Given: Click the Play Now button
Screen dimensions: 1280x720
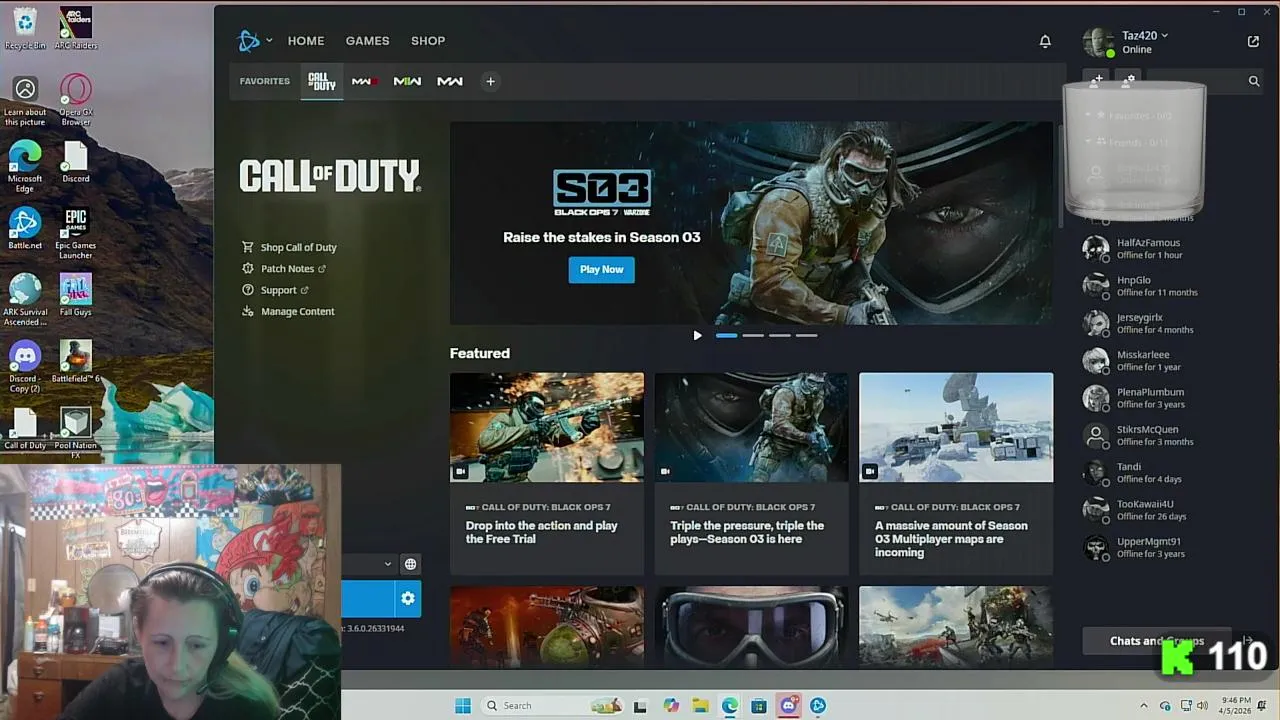Looking at the screenshot, I should click(x=601, y=269).
